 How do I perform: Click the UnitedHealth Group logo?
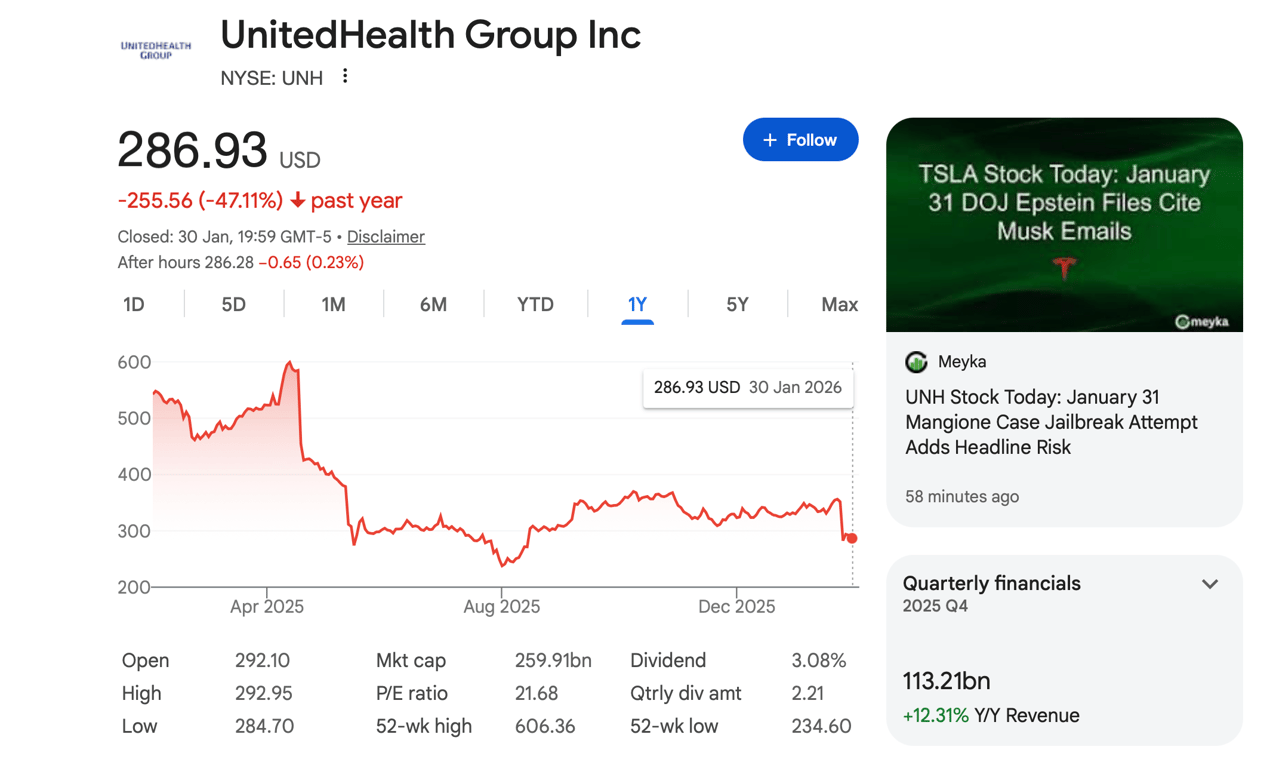point(155,49)
